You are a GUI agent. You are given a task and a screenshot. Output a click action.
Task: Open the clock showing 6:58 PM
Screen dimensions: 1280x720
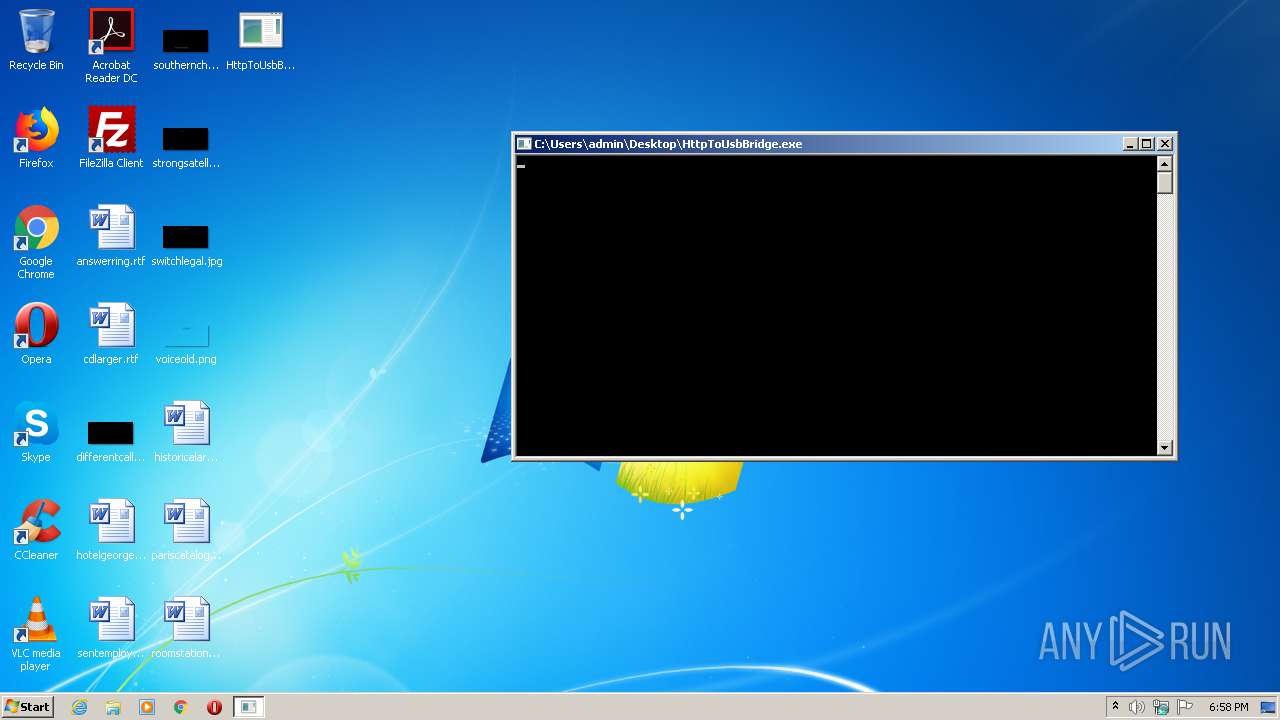pos(1228,707)
